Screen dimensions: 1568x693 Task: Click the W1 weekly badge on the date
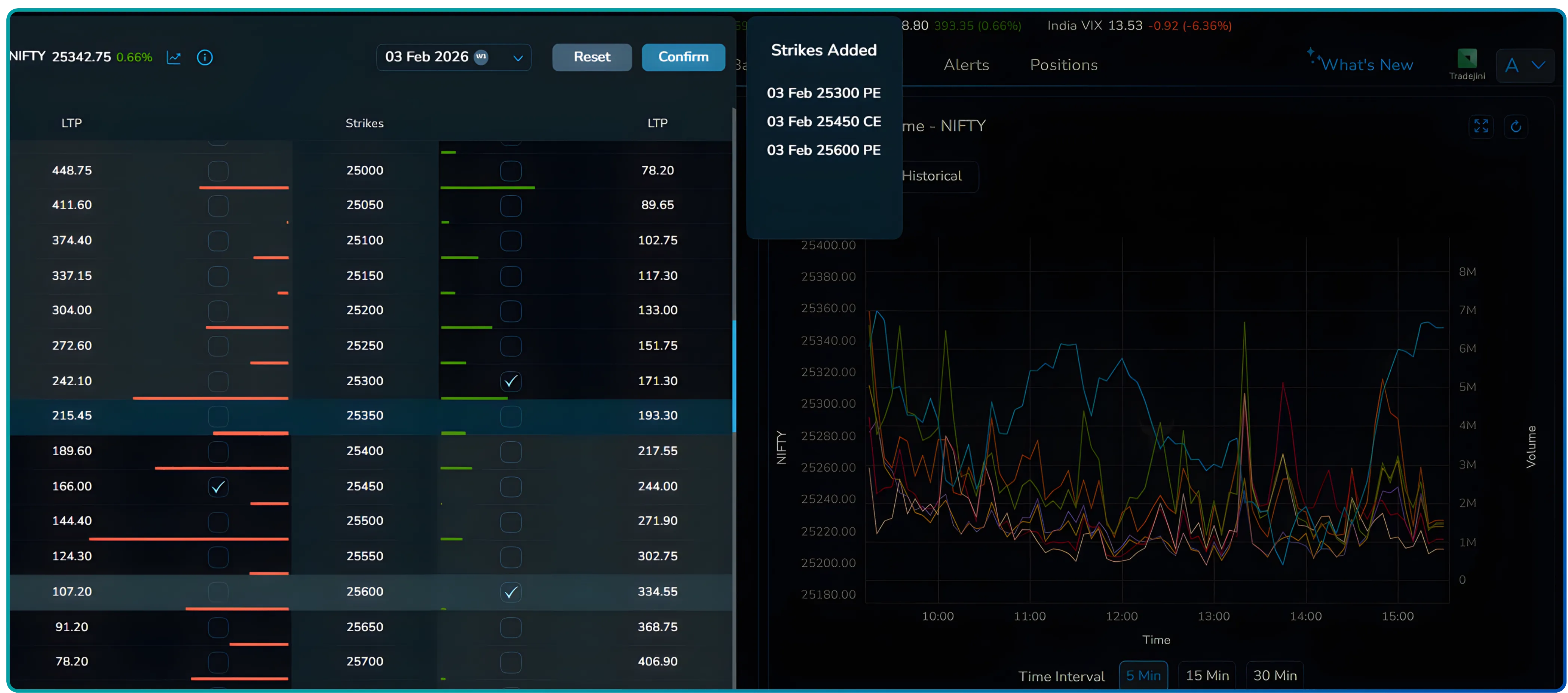coord(481,56)
